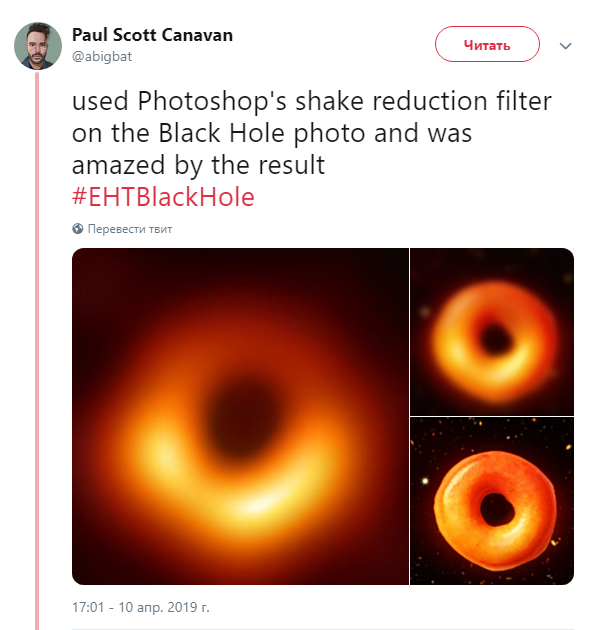The width and height of the screenshot is (606, 630).
Task: Expand the tweet options chevron
Action: (x=565, y=46)
